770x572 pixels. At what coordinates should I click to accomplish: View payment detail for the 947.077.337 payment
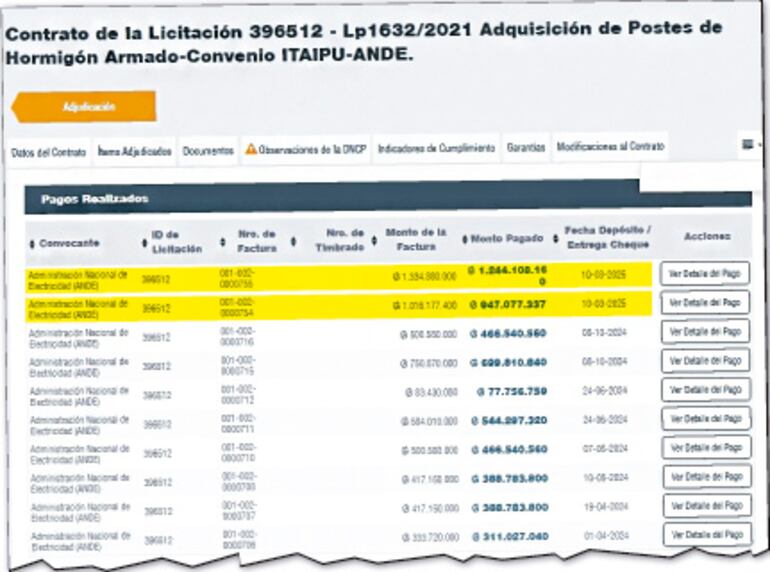click(705, 302)
